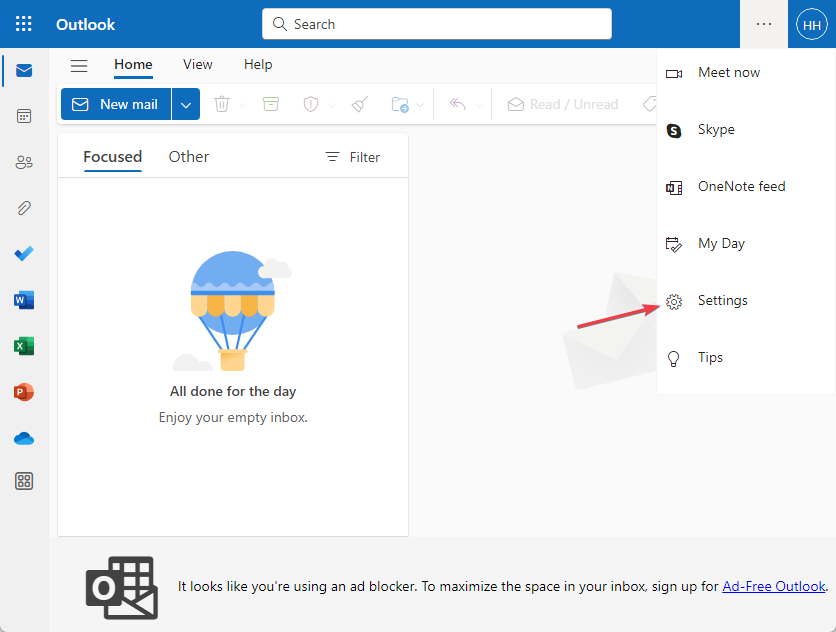Click the New mail button
The height and width of the screenshot is (632, 836).
[x=116, y=104]
